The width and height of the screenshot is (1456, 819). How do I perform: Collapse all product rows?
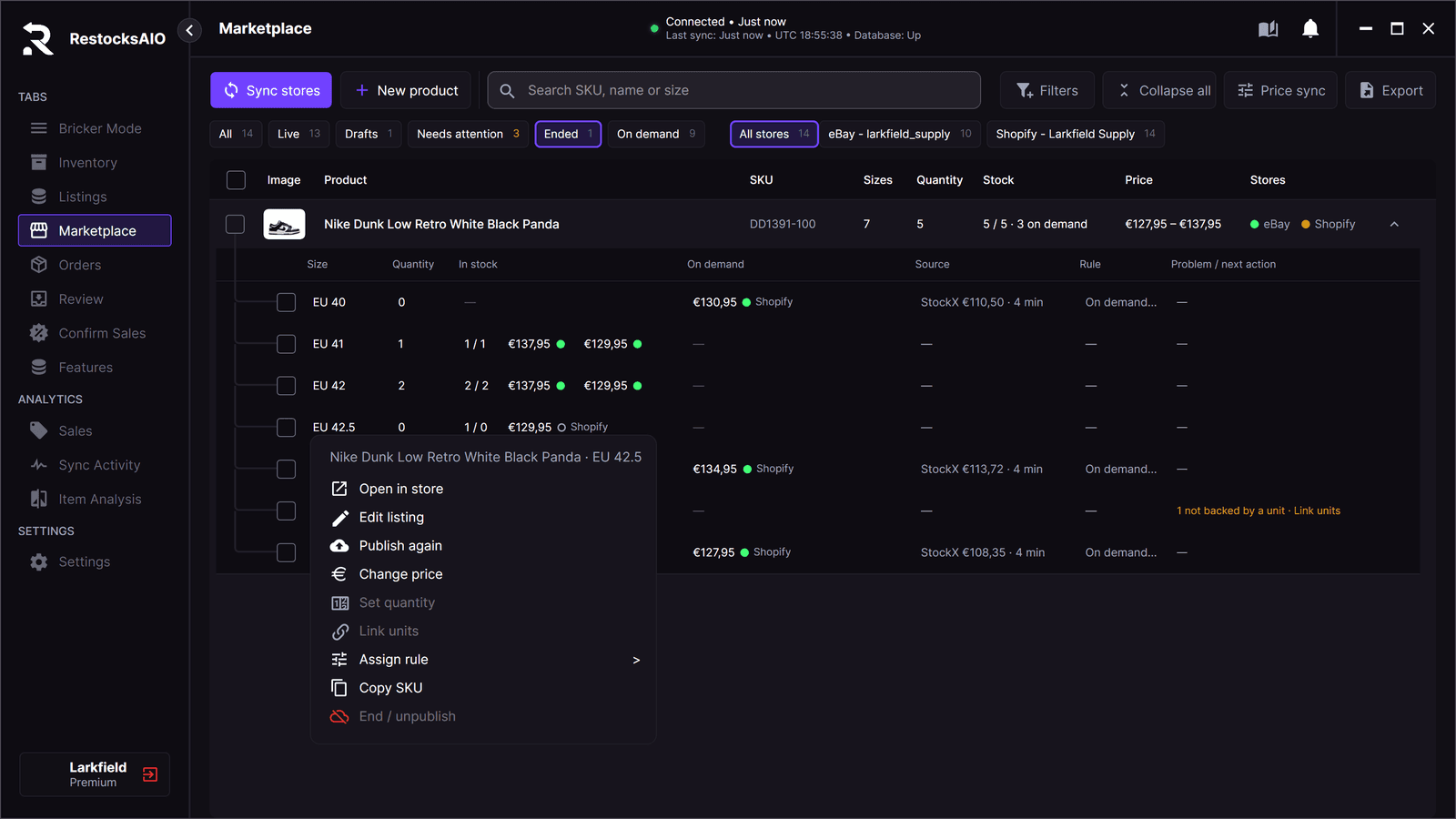1159,90
